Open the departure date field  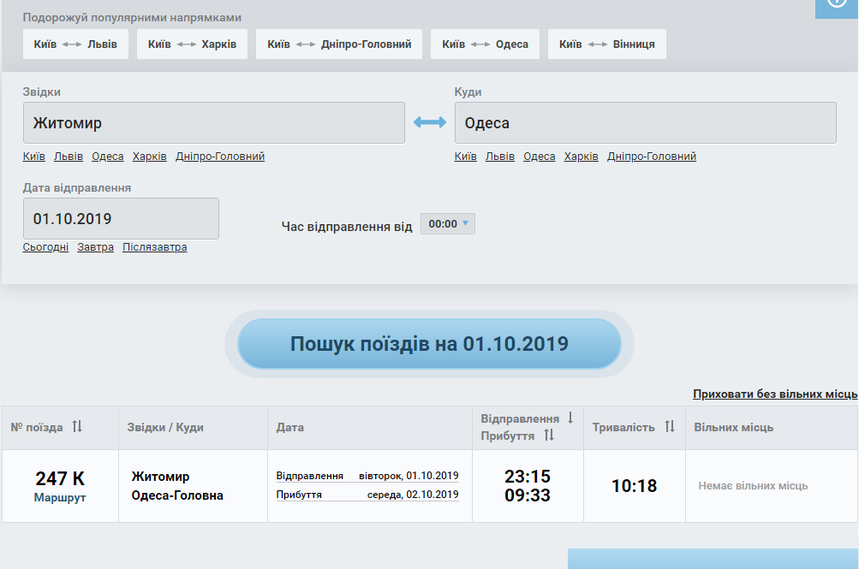(x=120, y=218)
